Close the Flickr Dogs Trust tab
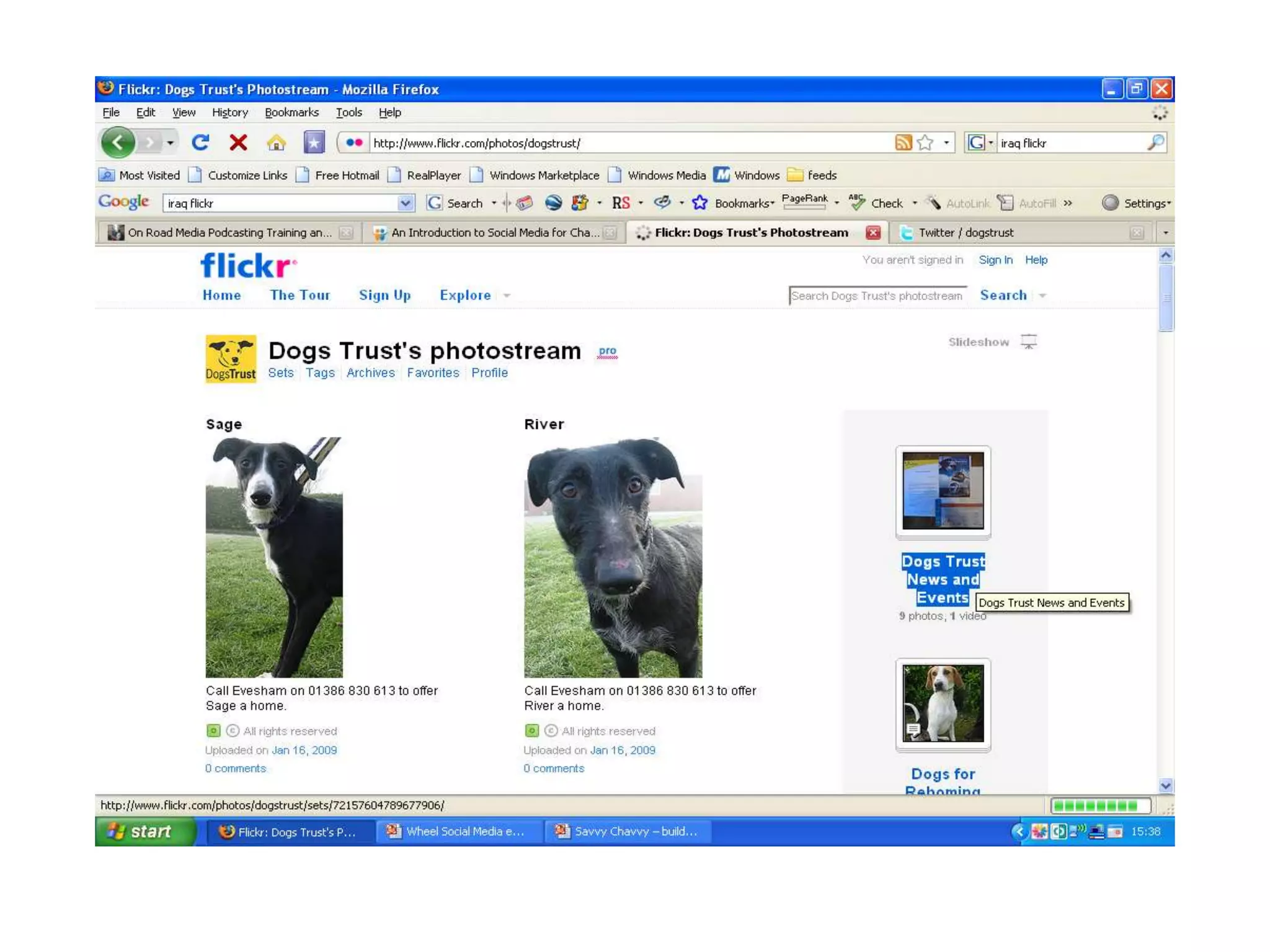The width and height of the screenshot is (1270, 952). (x=873, y=232)
